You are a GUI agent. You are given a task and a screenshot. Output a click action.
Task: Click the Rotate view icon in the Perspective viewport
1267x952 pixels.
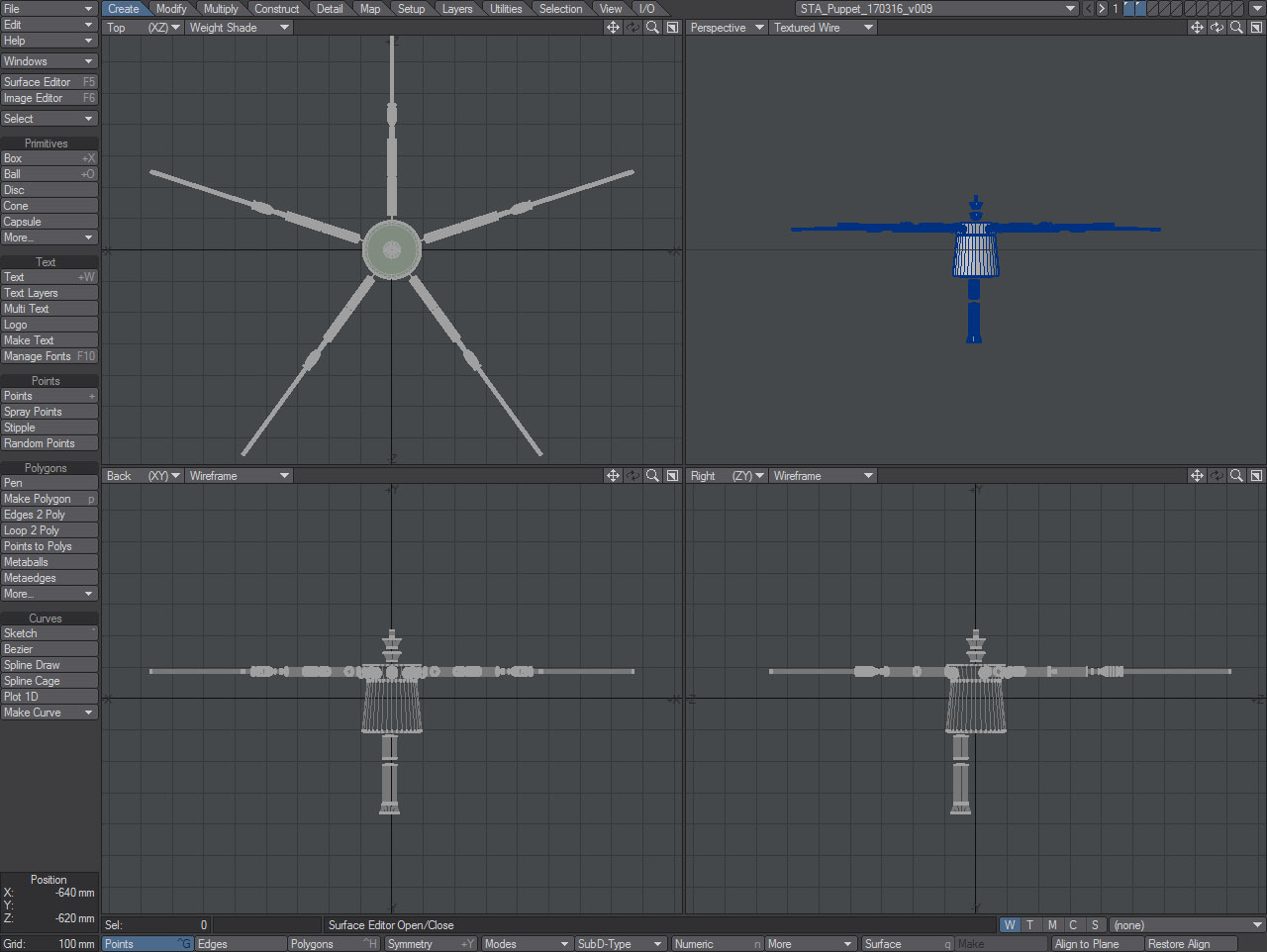pyautogui.click(x=1217, y=27)
